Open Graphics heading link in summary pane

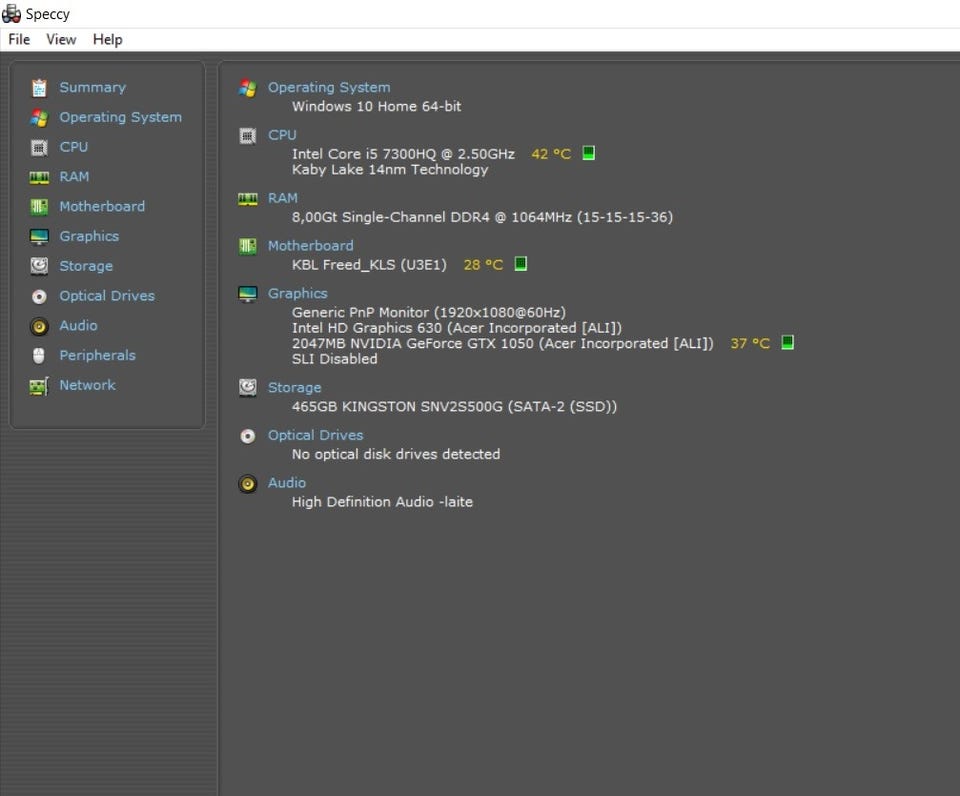click(x=298, y=294)
